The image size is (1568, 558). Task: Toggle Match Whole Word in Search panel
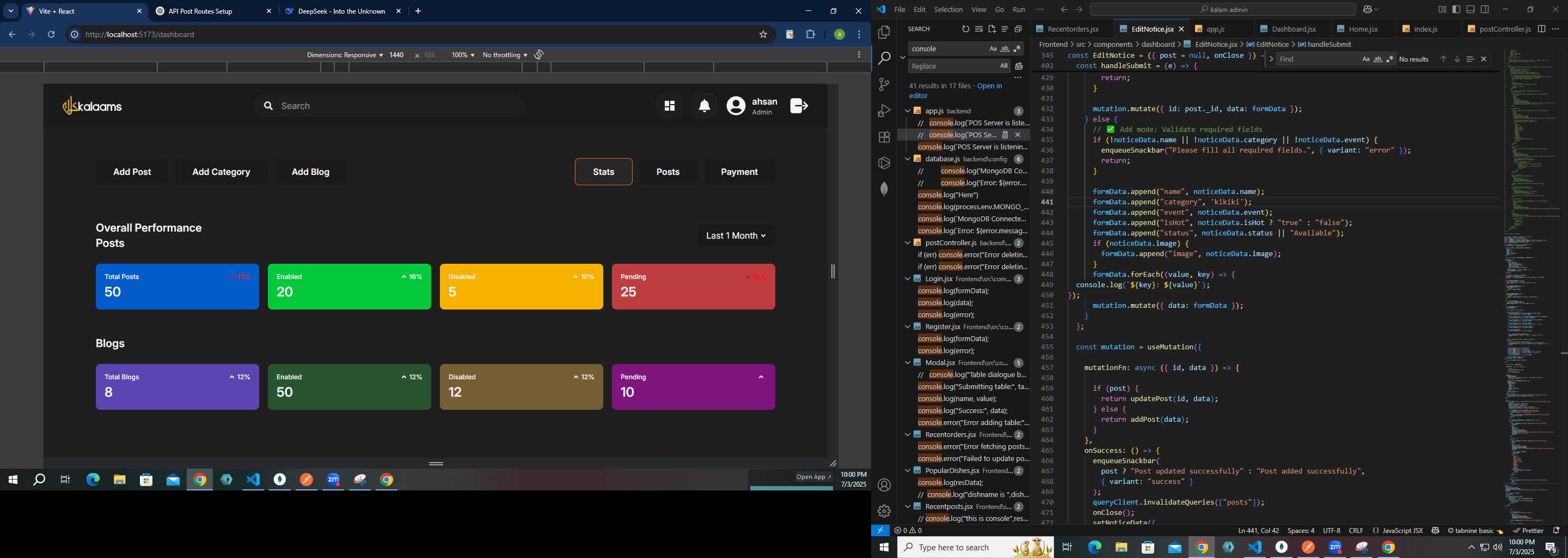click(x=1005, y=48)
